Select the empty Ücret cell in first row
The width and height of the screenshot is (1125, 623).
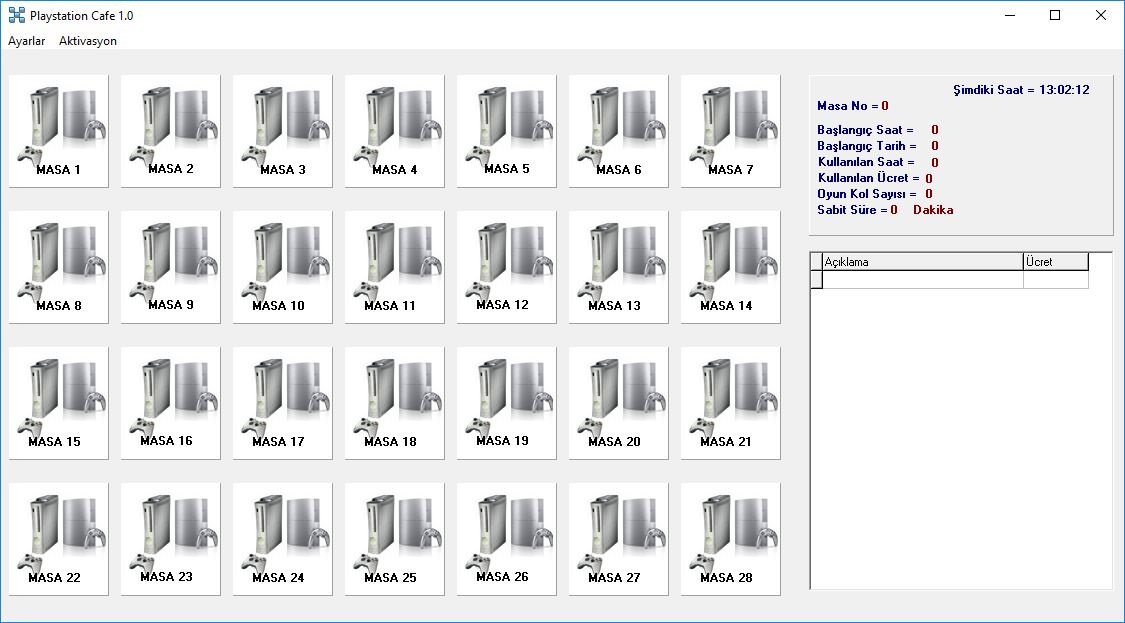click(x=1055, y=280)
